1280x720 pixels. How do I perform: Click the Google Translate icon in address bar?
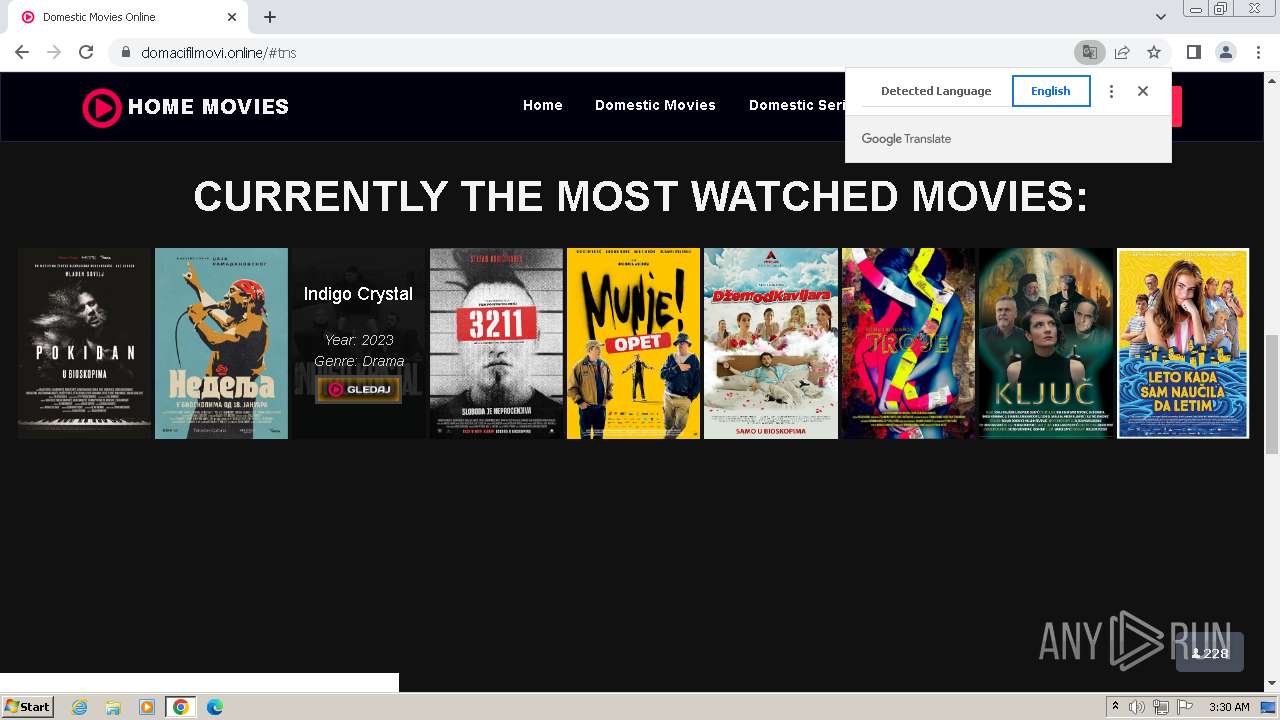[x=1089, y=52]
